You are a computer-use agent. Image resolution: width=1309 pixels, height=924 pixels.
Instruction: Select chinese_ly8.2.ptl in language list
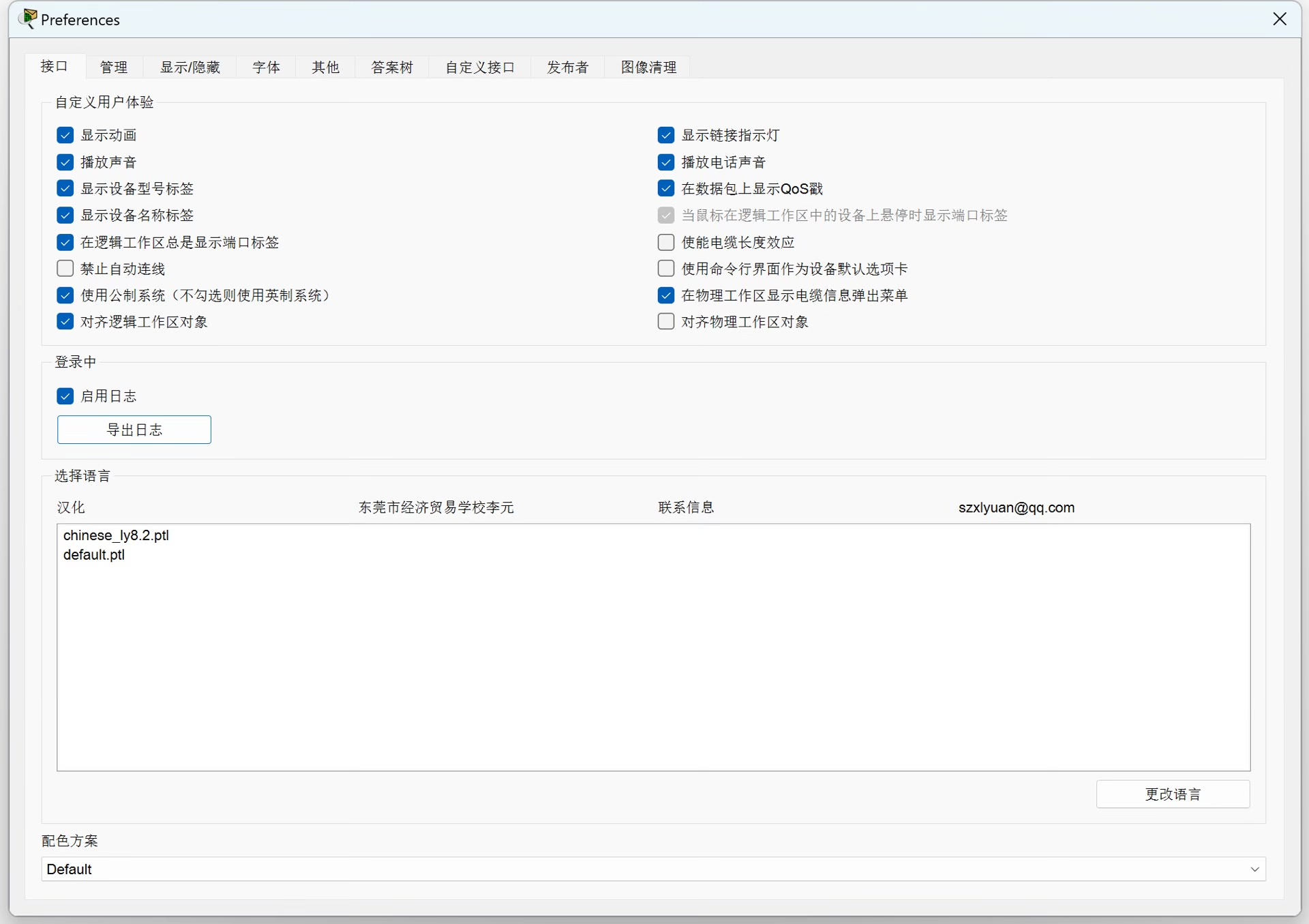tap(116, 535)
